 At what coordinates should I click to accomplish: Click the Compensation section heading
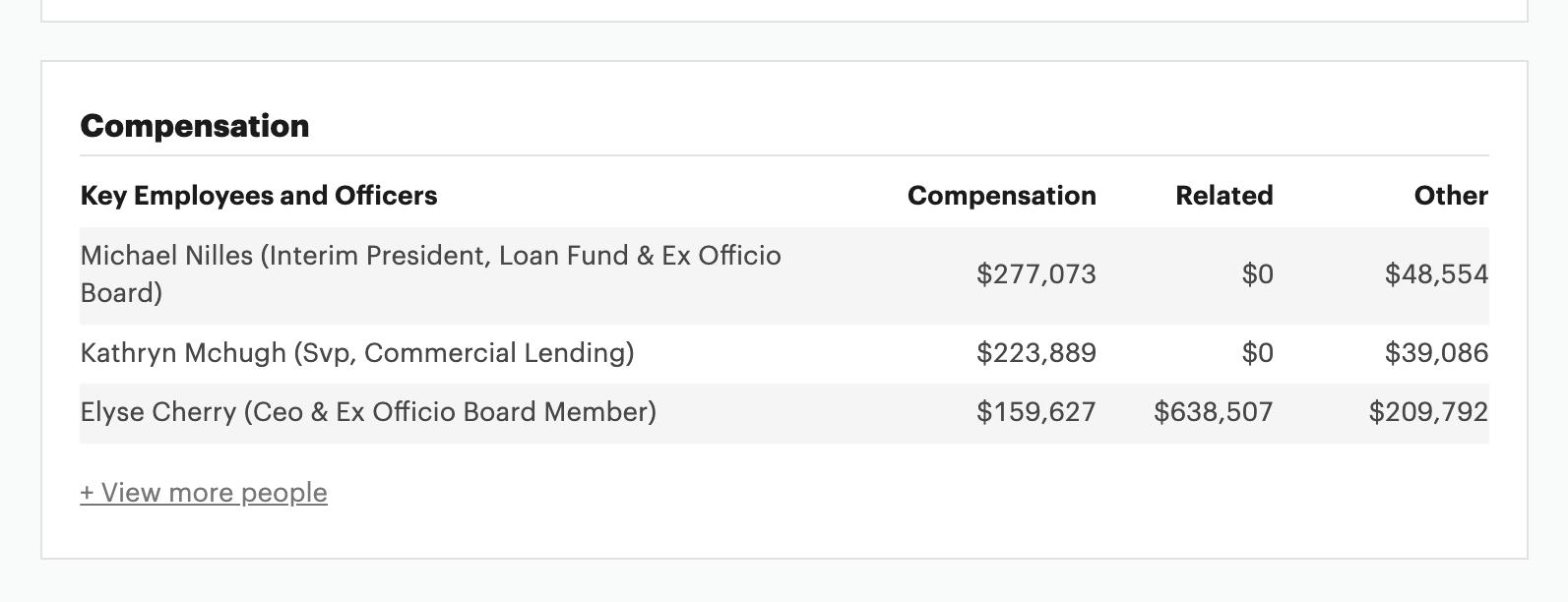(195, 126)
